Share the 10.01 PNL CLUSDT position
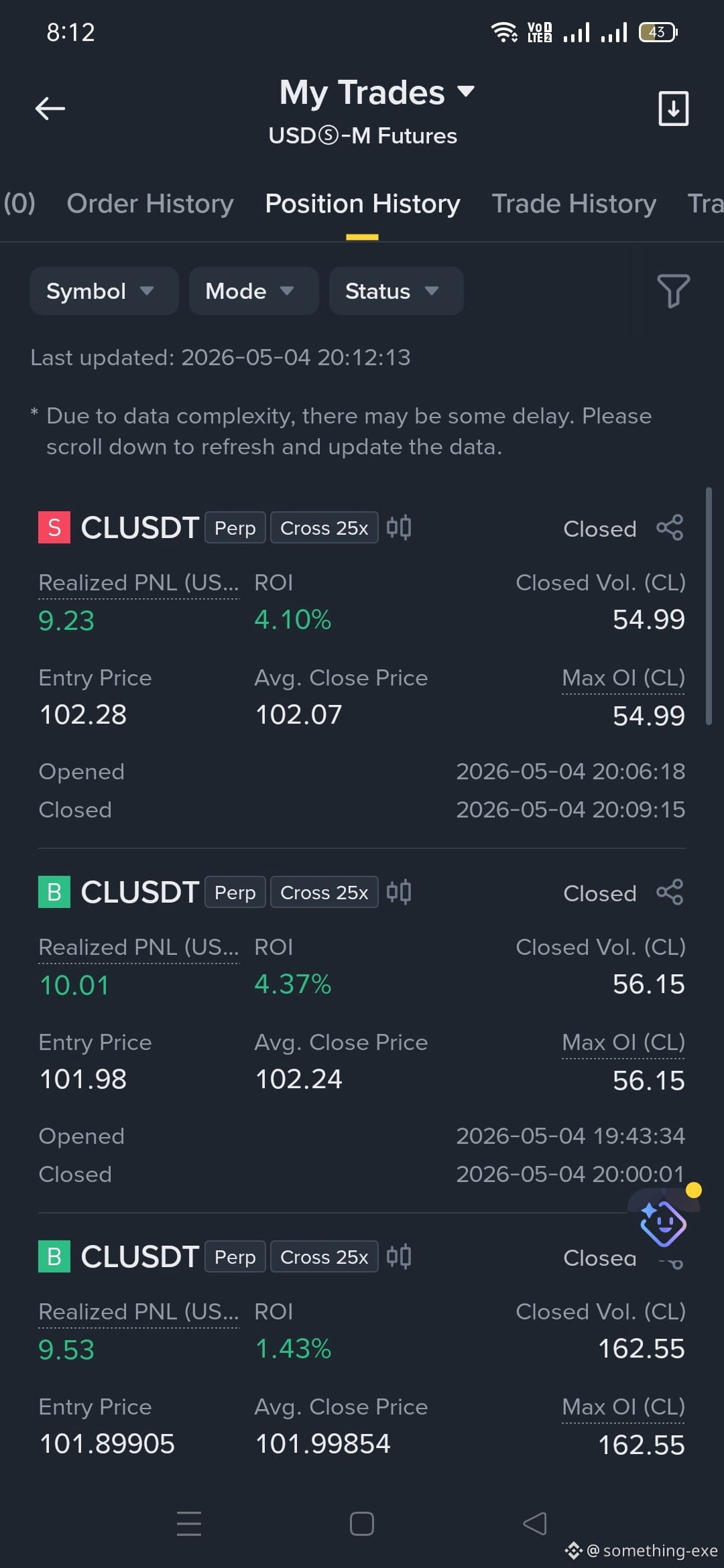 [670, 893]
